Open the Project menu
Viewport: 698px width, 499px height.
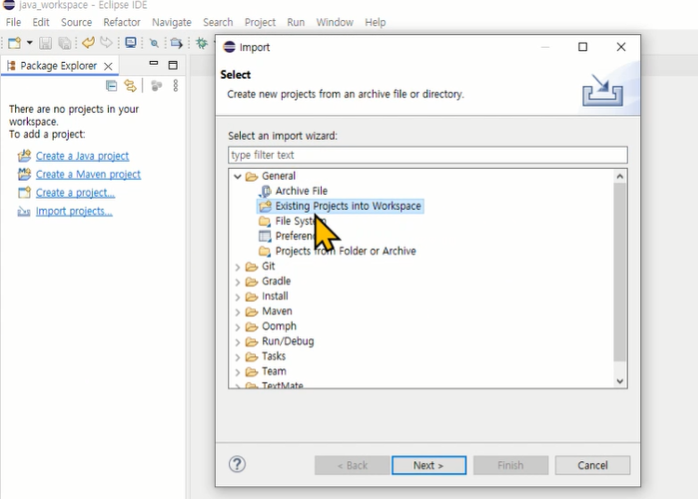(260, 22)
